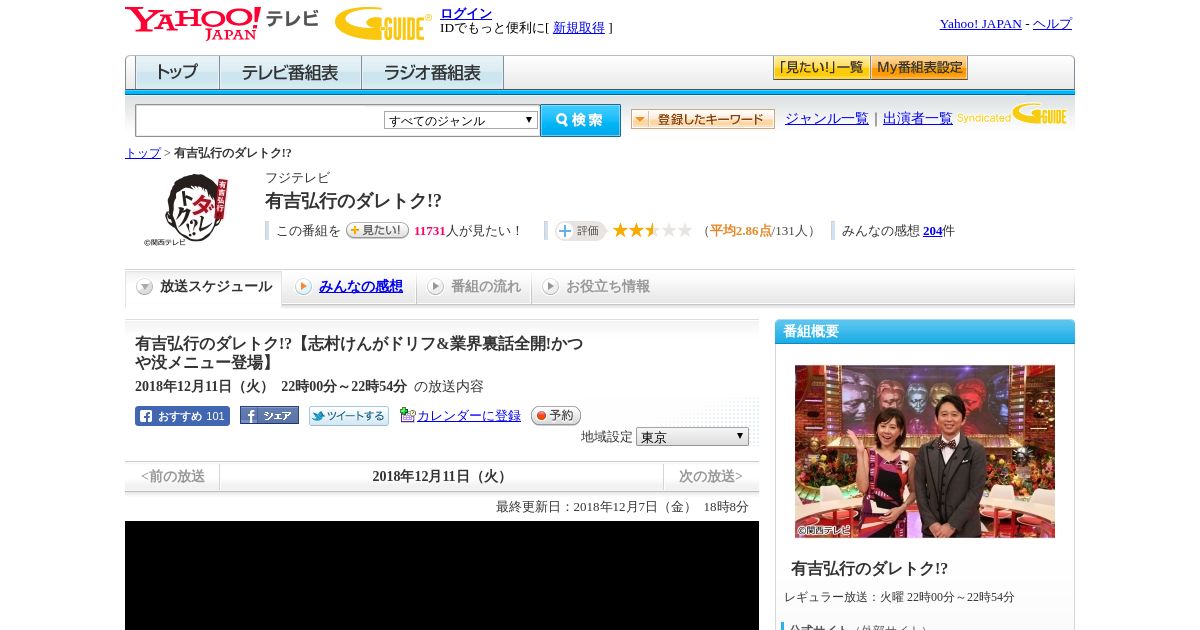The image size is (1200, 630).
Task: Click the red 予約 button
Action: 555,416
